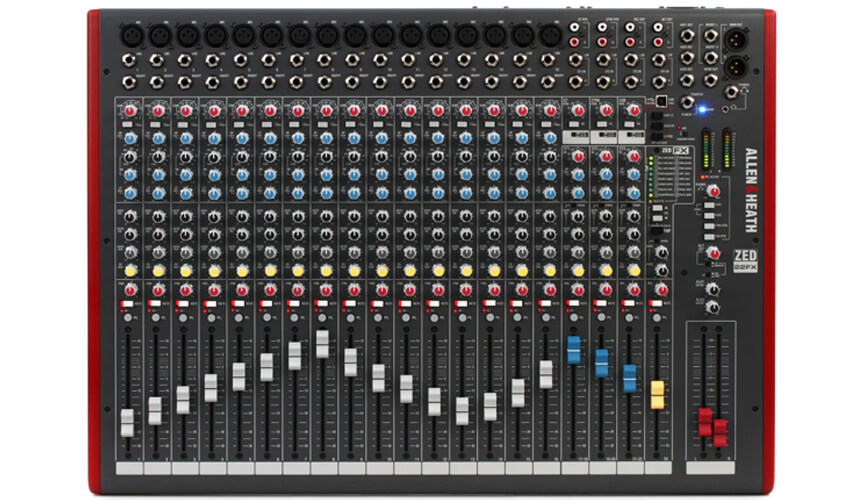Click the quarter-inch headphones jack beside the headphone symbol
This screenshot has width=850, height=500.
coord(732,92)
